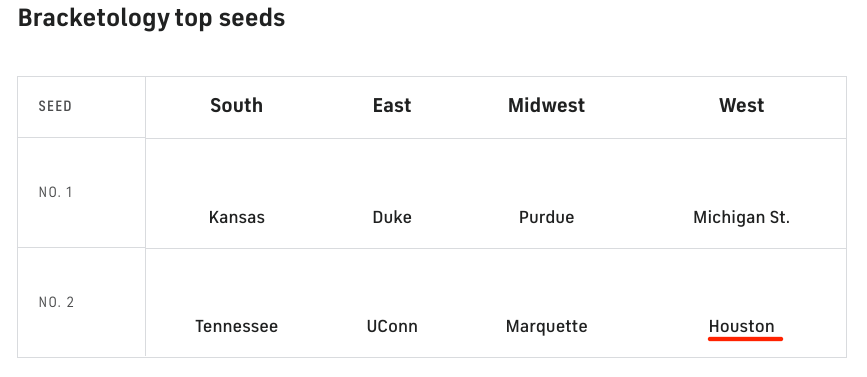Select Marquette under Midwest
Viewport: 867px width, 377px height.
coord(546,326)
